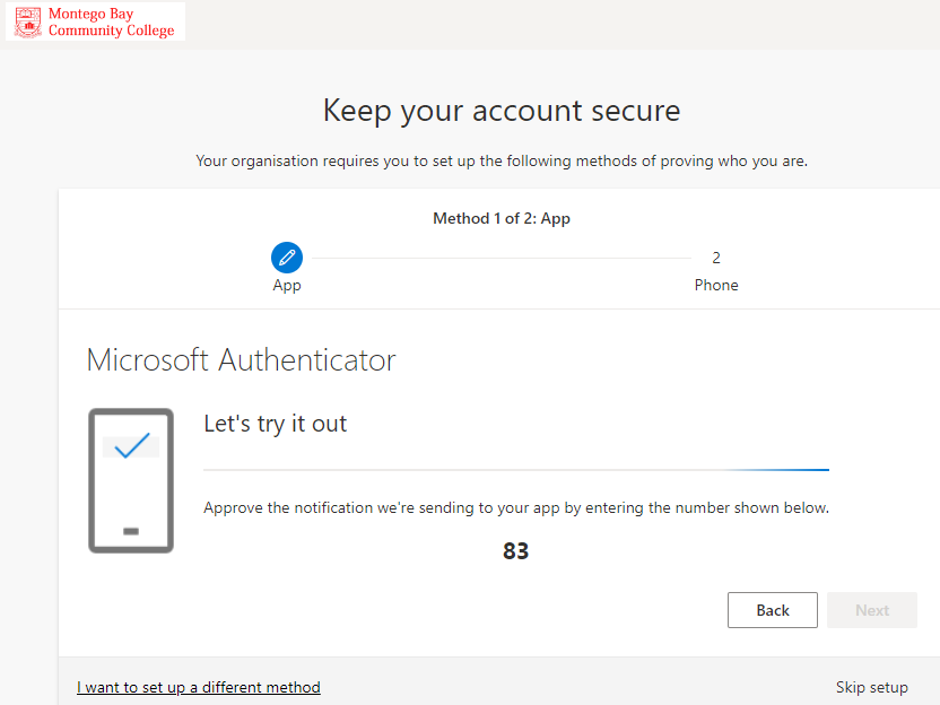Viewport: 940px width, 705px height.
Task: Click the Montego Bay Community College logo text
Action: [x=112, y=22]
